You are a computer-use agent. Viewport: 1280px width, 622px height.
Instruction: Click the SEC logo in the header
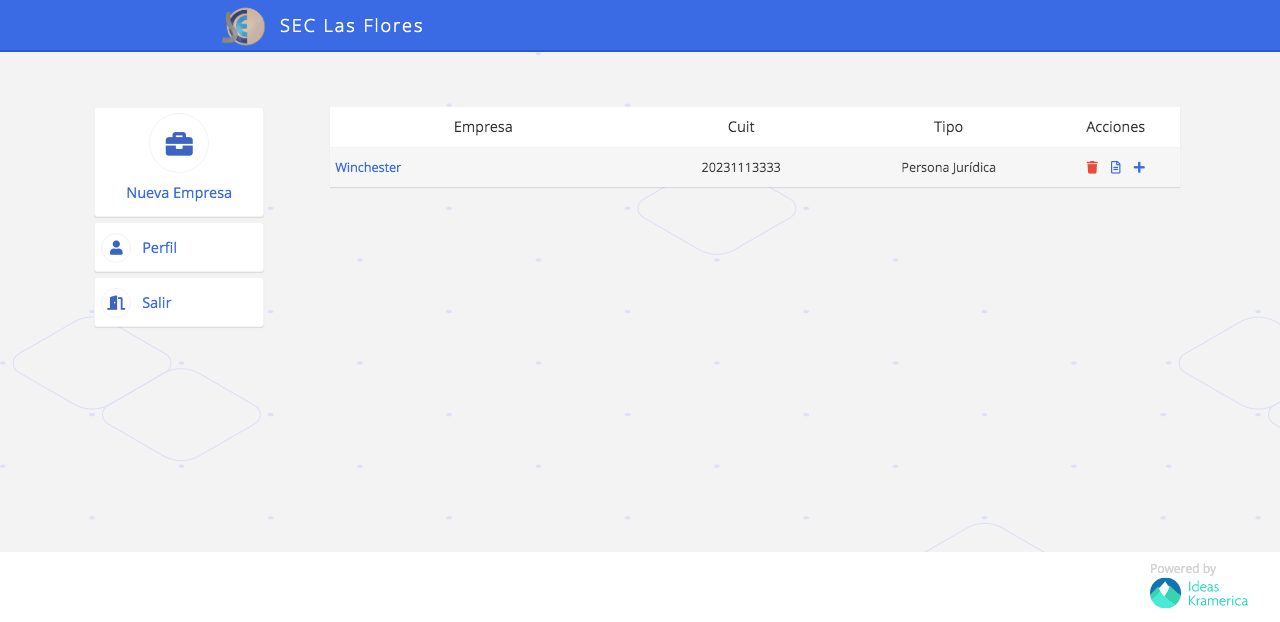point(243,26)
